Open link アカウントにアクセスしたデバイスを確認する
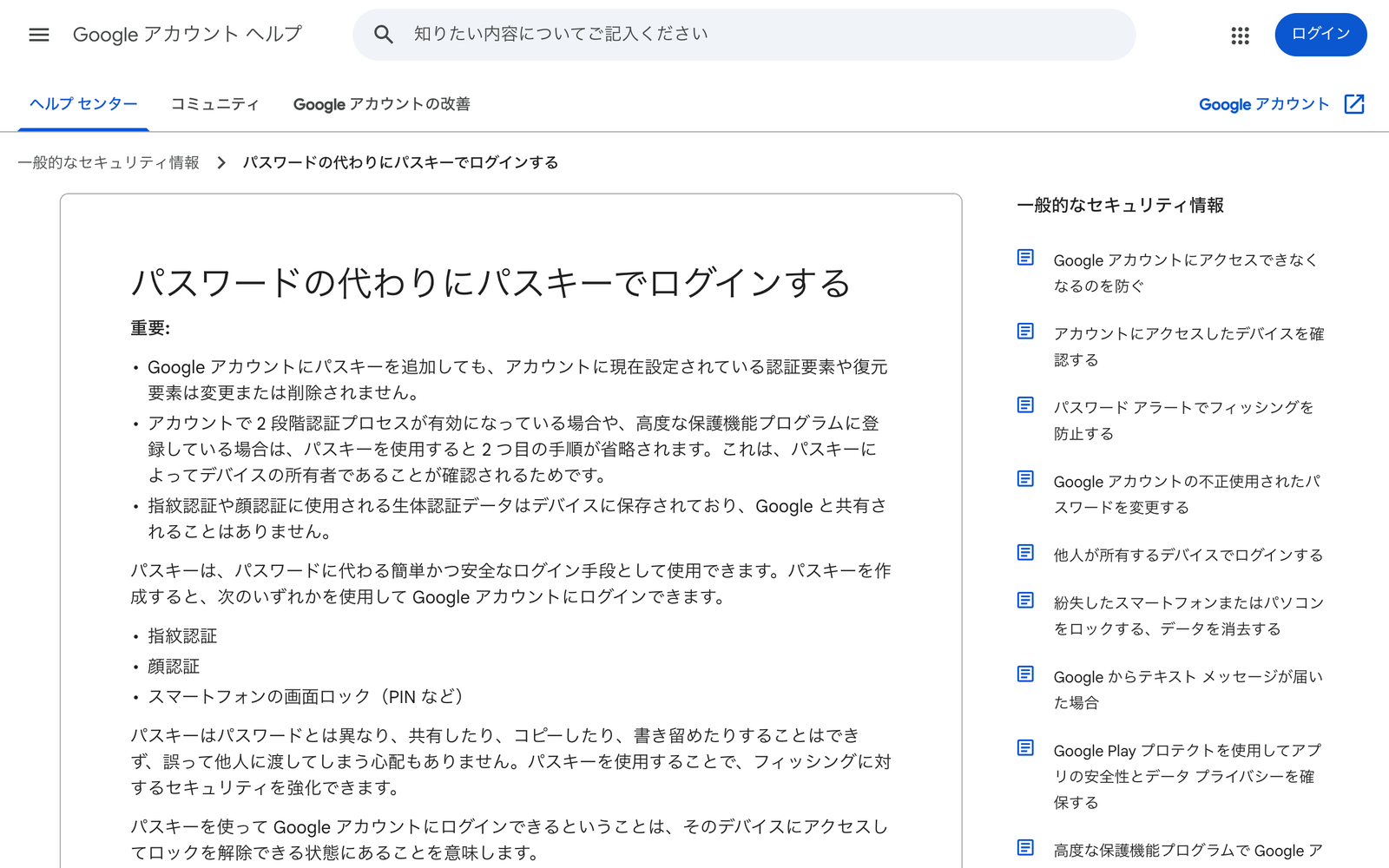The width and height of the screenshot is (1389, 868). pos(1188,346)
